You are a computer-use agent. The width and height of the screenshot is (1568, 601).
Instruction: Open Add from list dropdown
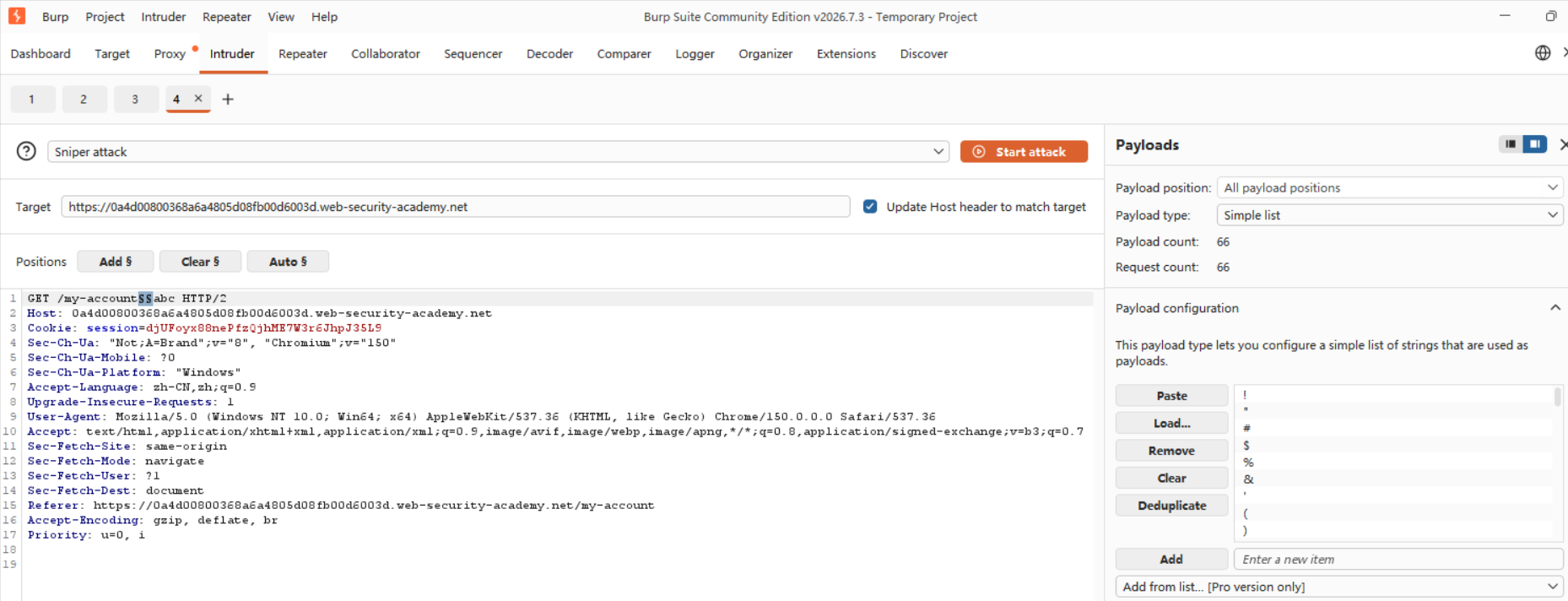(x=1339, y=587)
